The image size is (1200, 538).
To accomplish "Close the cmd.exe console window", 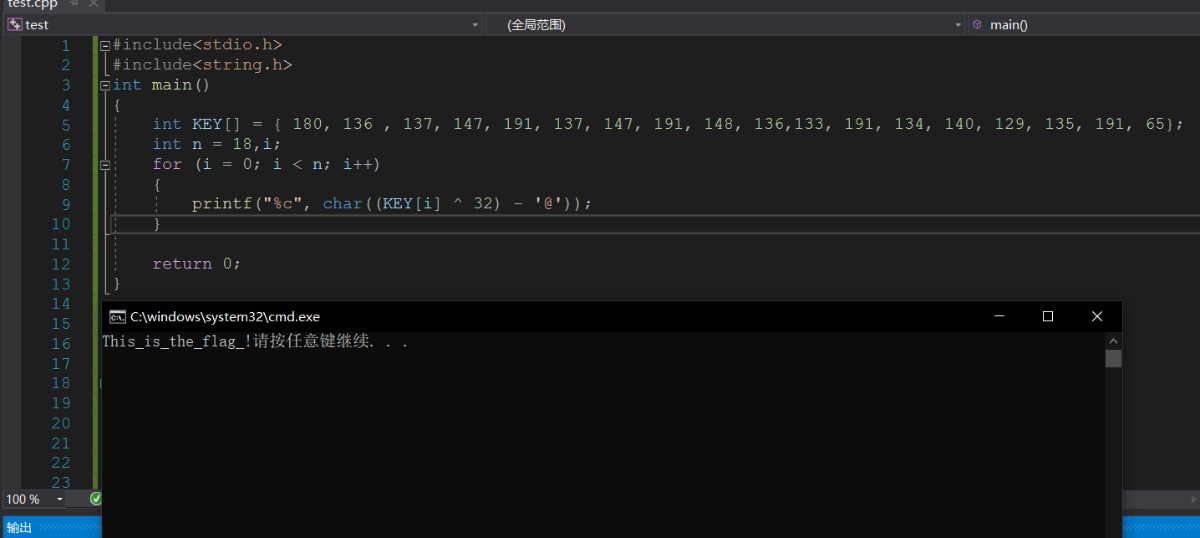I will point(1097,316).
